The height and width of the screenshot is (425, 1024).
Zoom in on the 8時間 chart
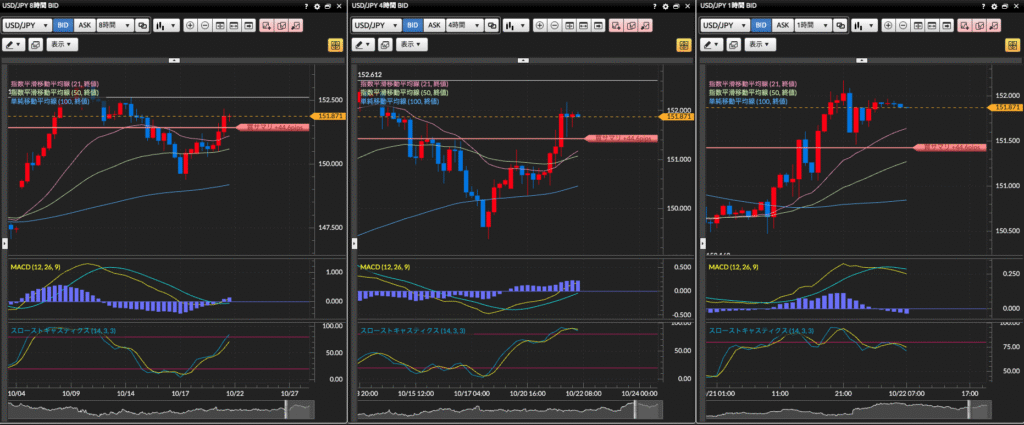click(189, 25)
